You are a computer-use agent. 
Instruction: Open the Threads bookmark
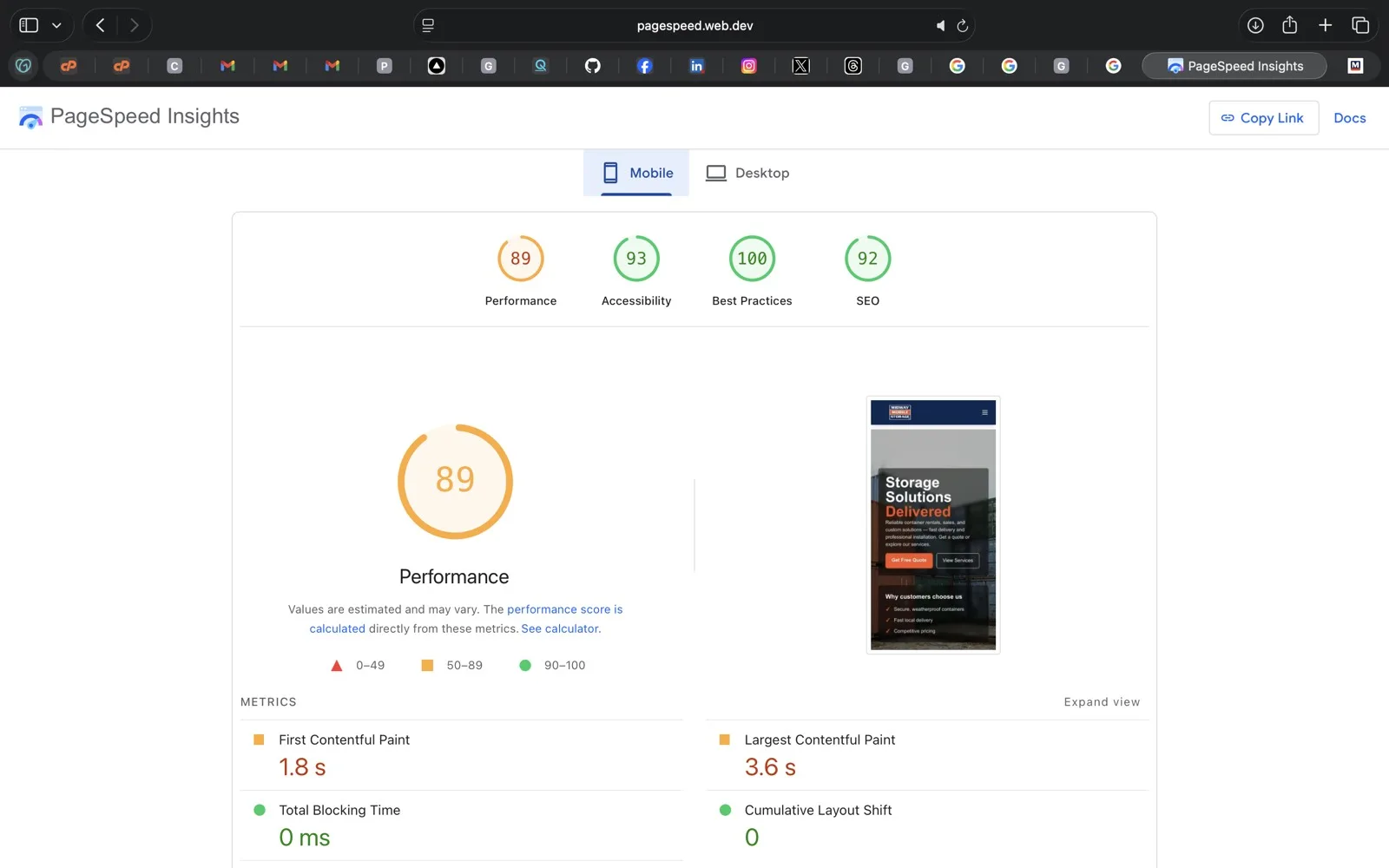[853, 65]
